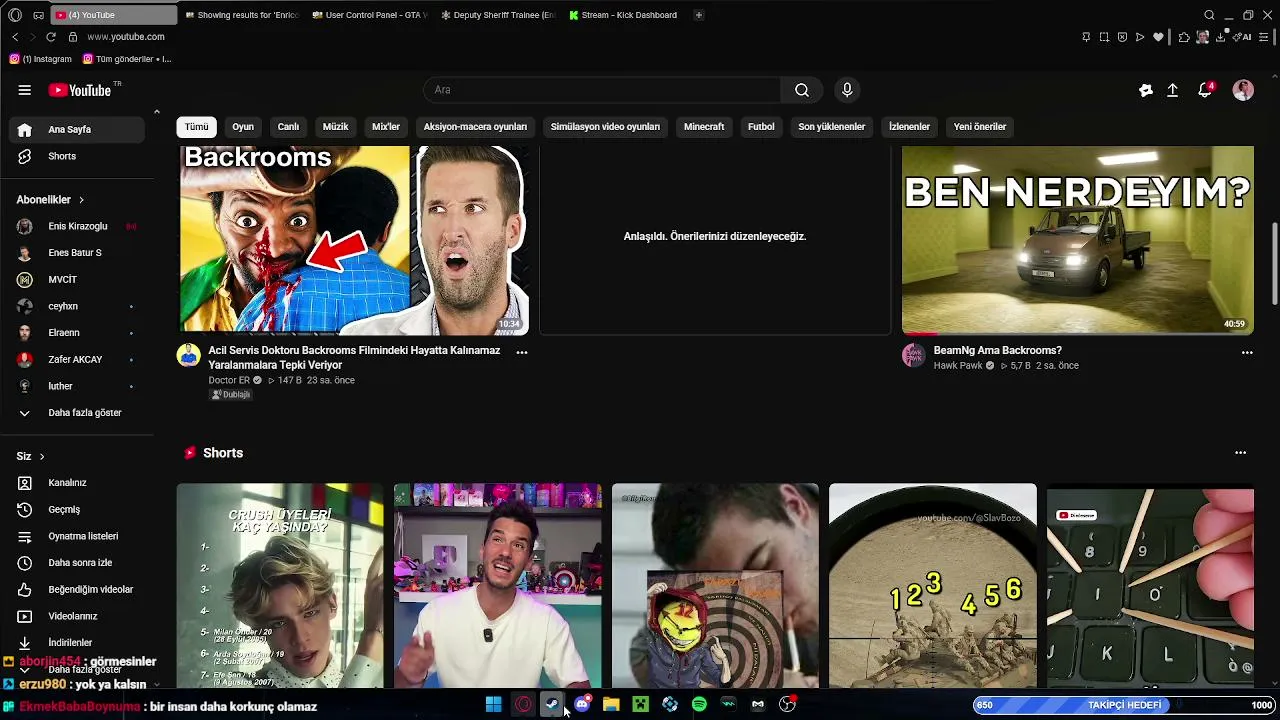Select the Mix'ler filter chip
The height and width of the screenshot is (720, 1280).
386,127
